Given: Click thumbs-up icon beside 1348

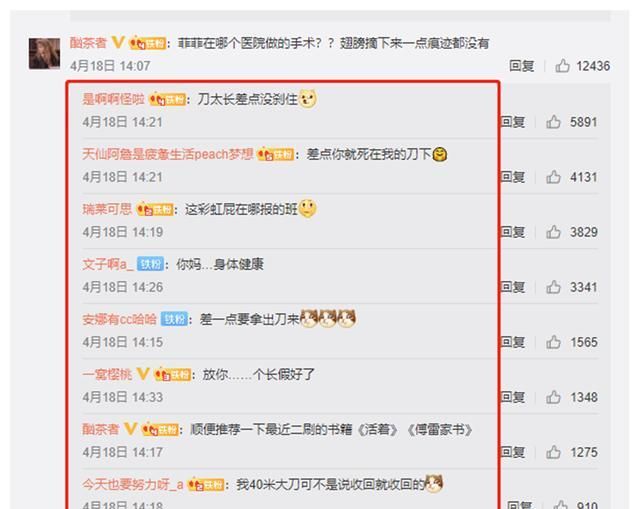Looking at the screenshot, I should 553,397.
